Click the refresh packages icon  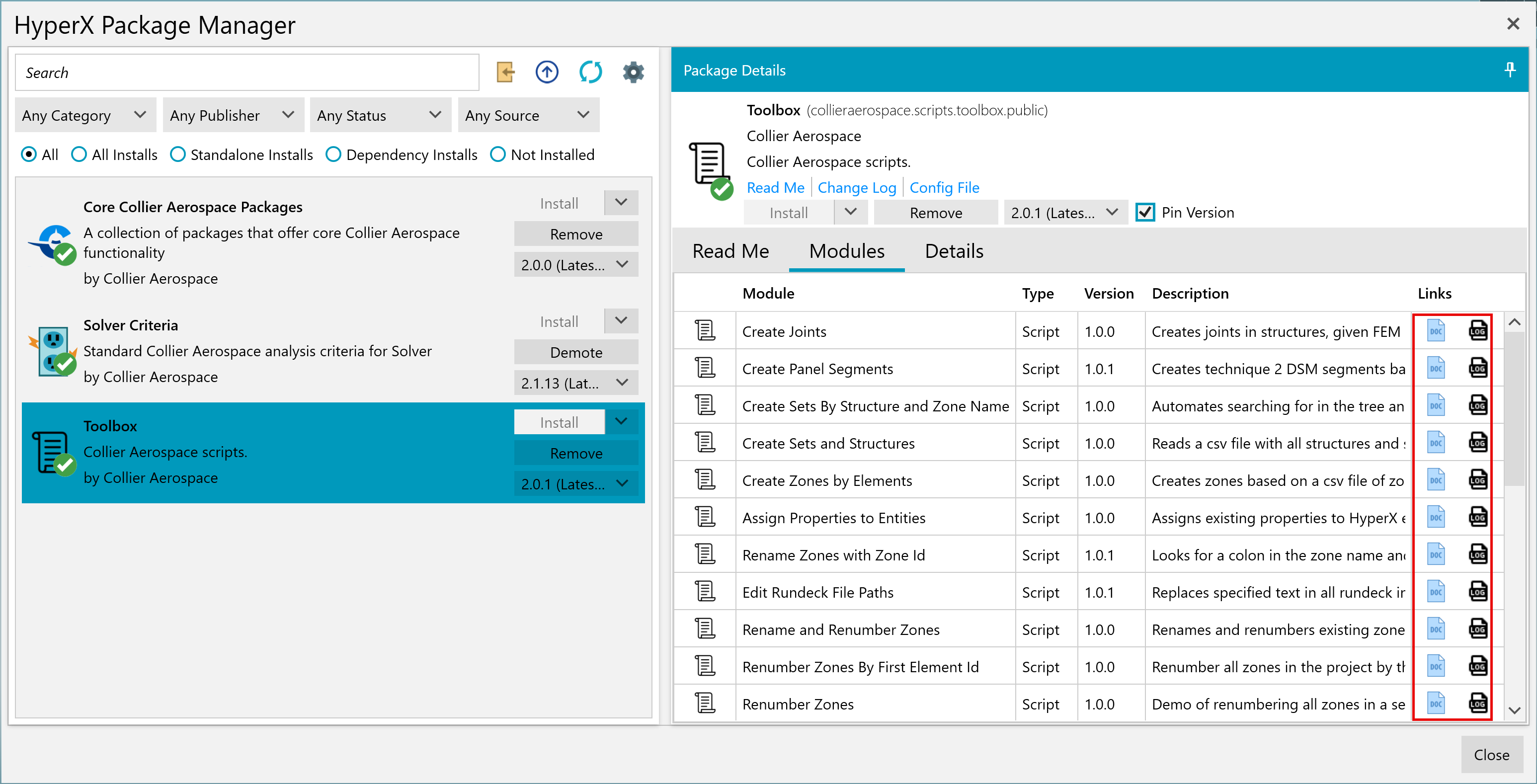(590, 72)
